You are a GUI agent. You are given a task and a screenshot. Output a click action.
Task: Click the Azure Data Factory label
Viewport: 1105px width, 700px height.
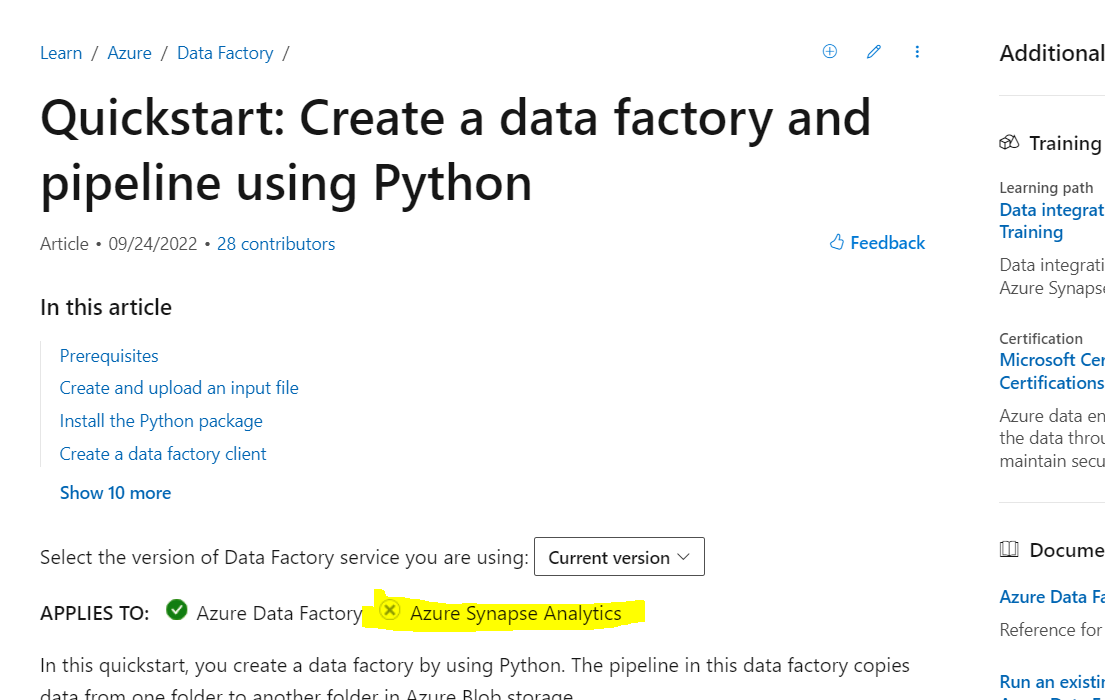279,614
